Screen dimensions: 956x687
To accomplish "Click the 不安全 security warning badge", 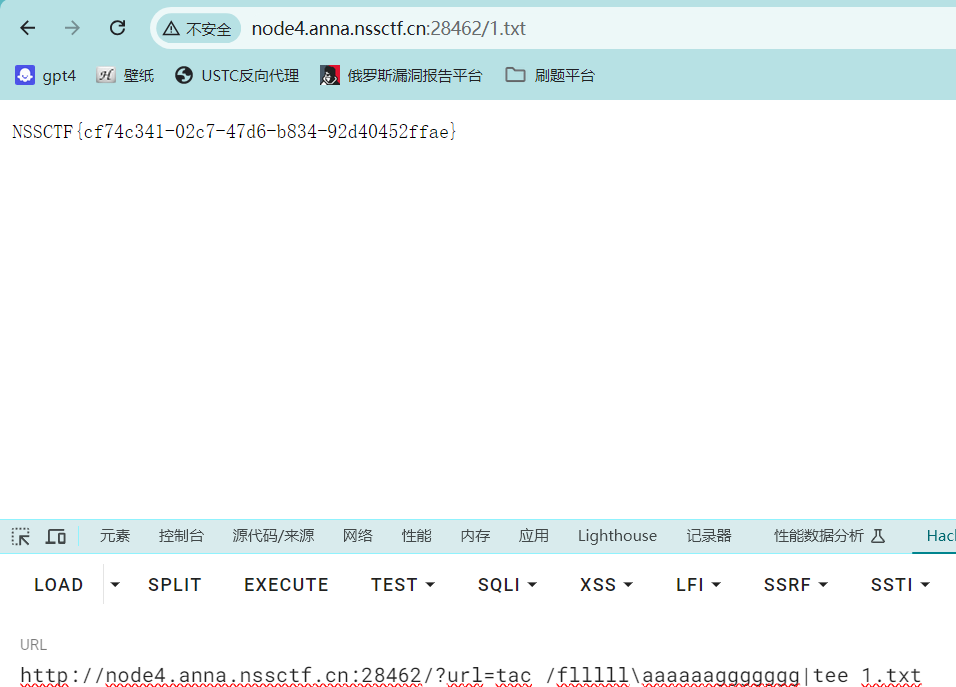I will (197, 29).
